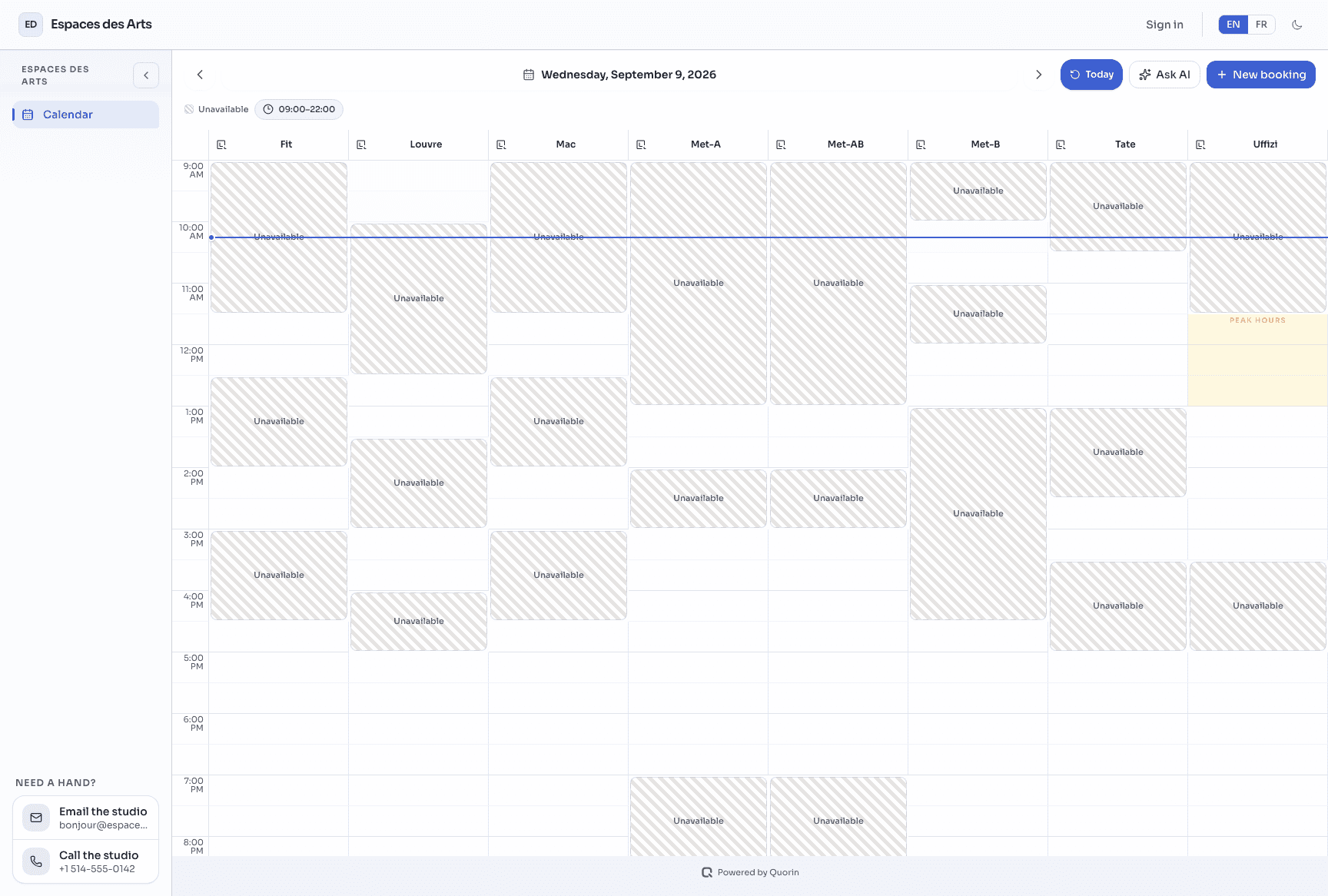
Task: Click the NEED A HAND? heading
Action: click(x=55, y=783)
